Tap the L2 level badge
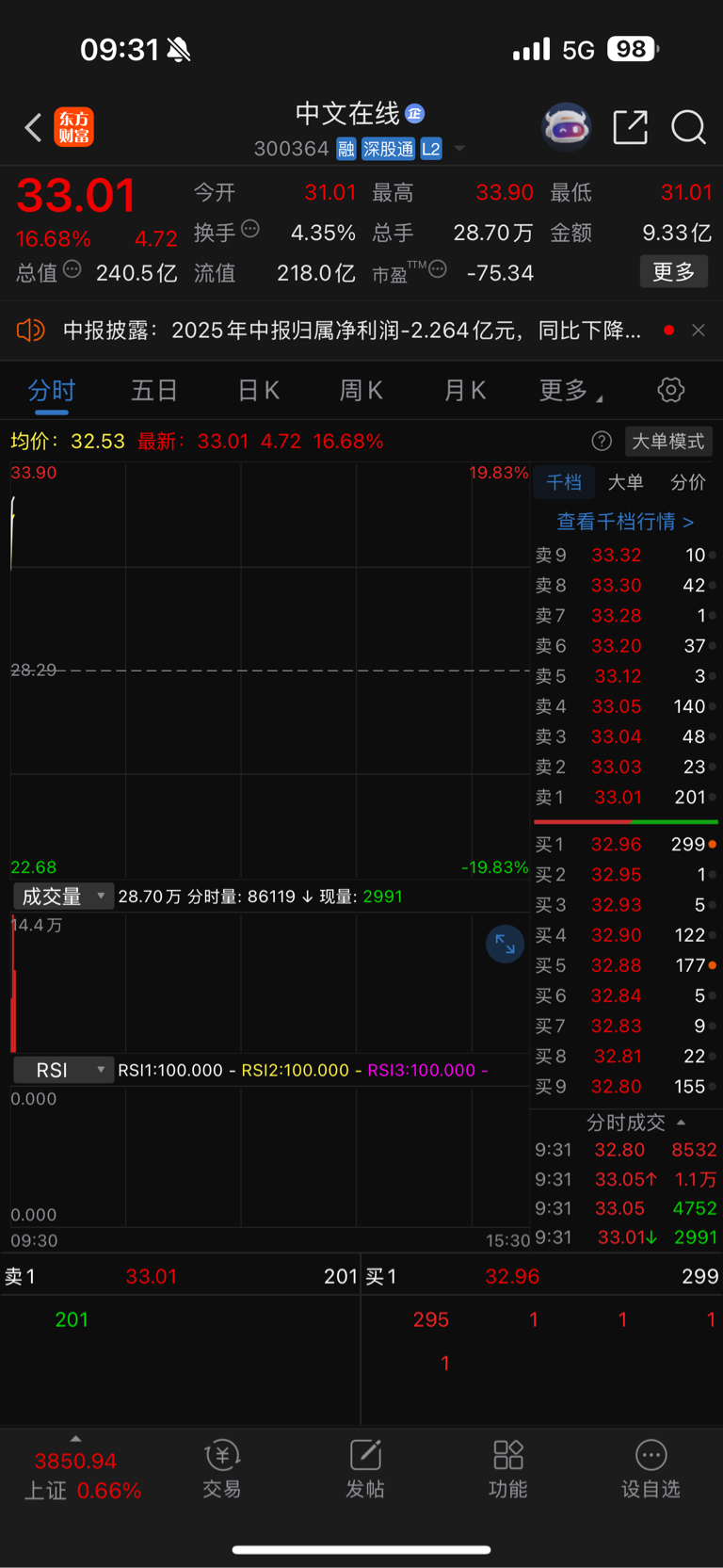The width and height of the screenshot is (723, 1568). click(x=431, y=149)
